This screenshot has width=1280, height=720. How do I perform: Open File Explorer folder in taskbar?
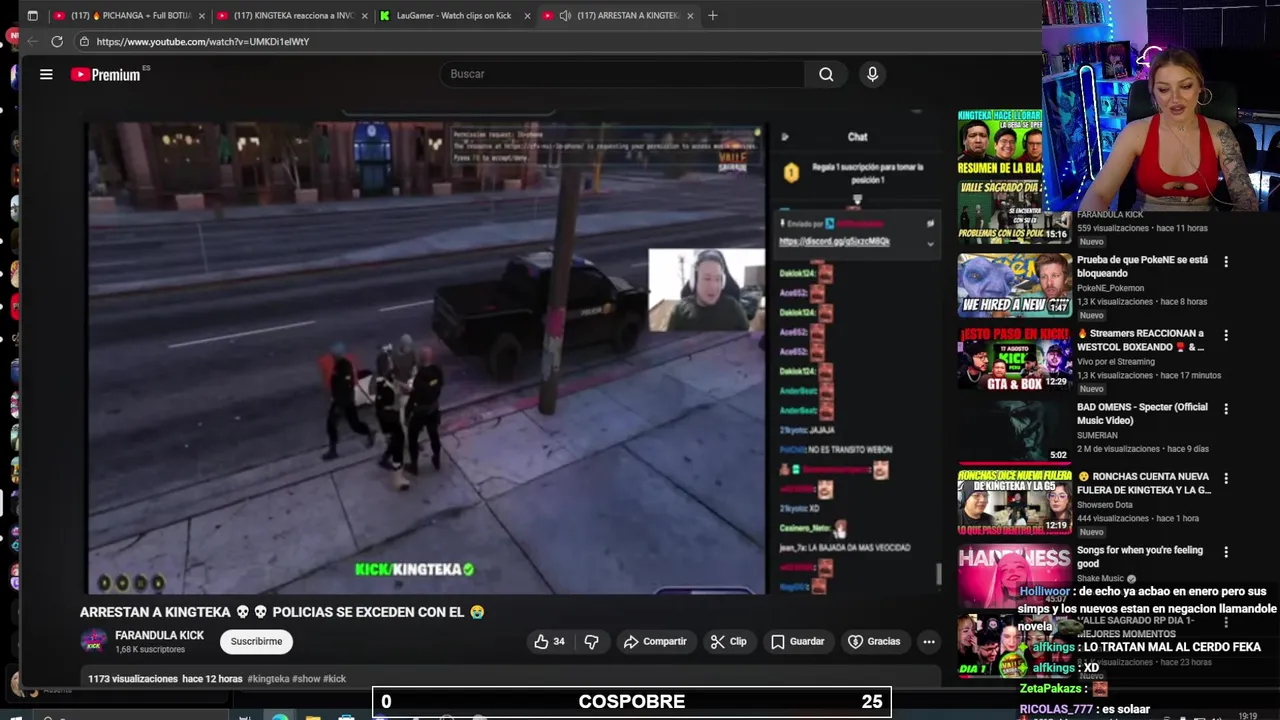tap(313, 716)
